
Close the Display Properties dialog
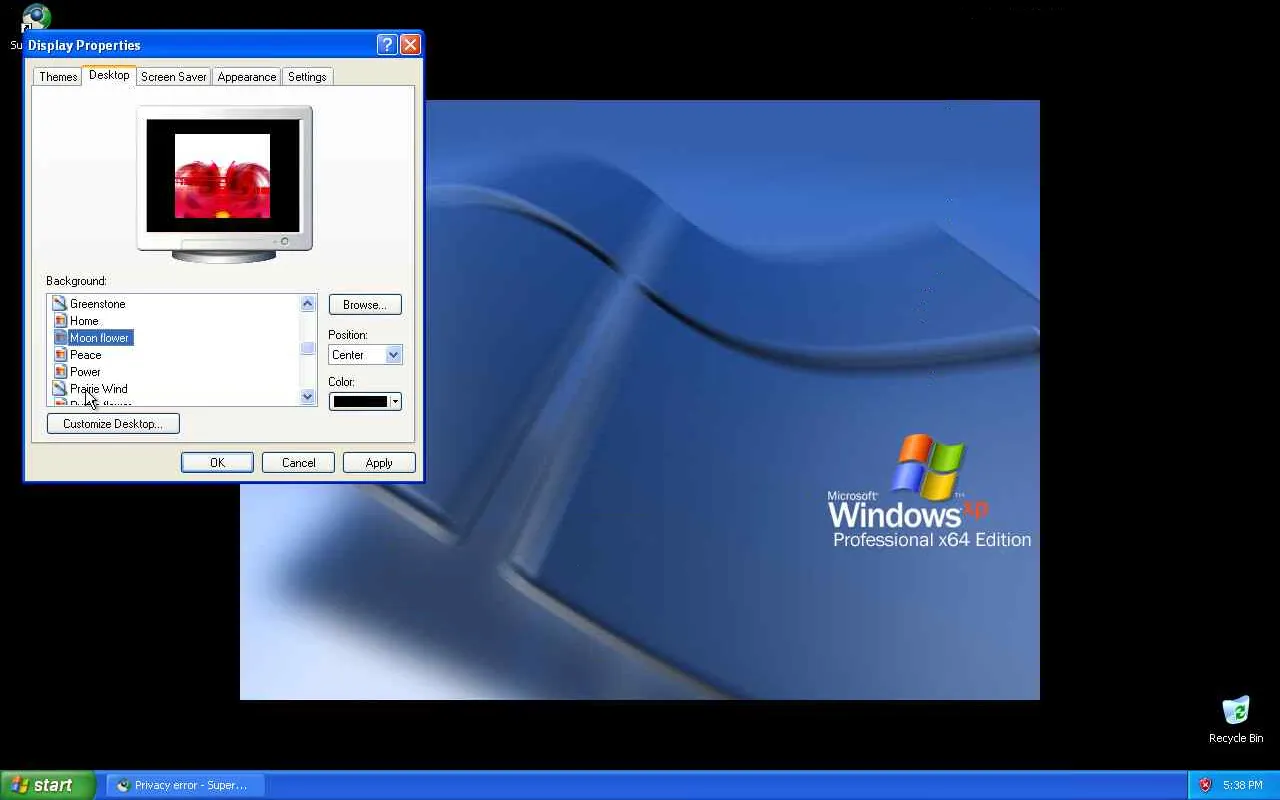[410, 45]
